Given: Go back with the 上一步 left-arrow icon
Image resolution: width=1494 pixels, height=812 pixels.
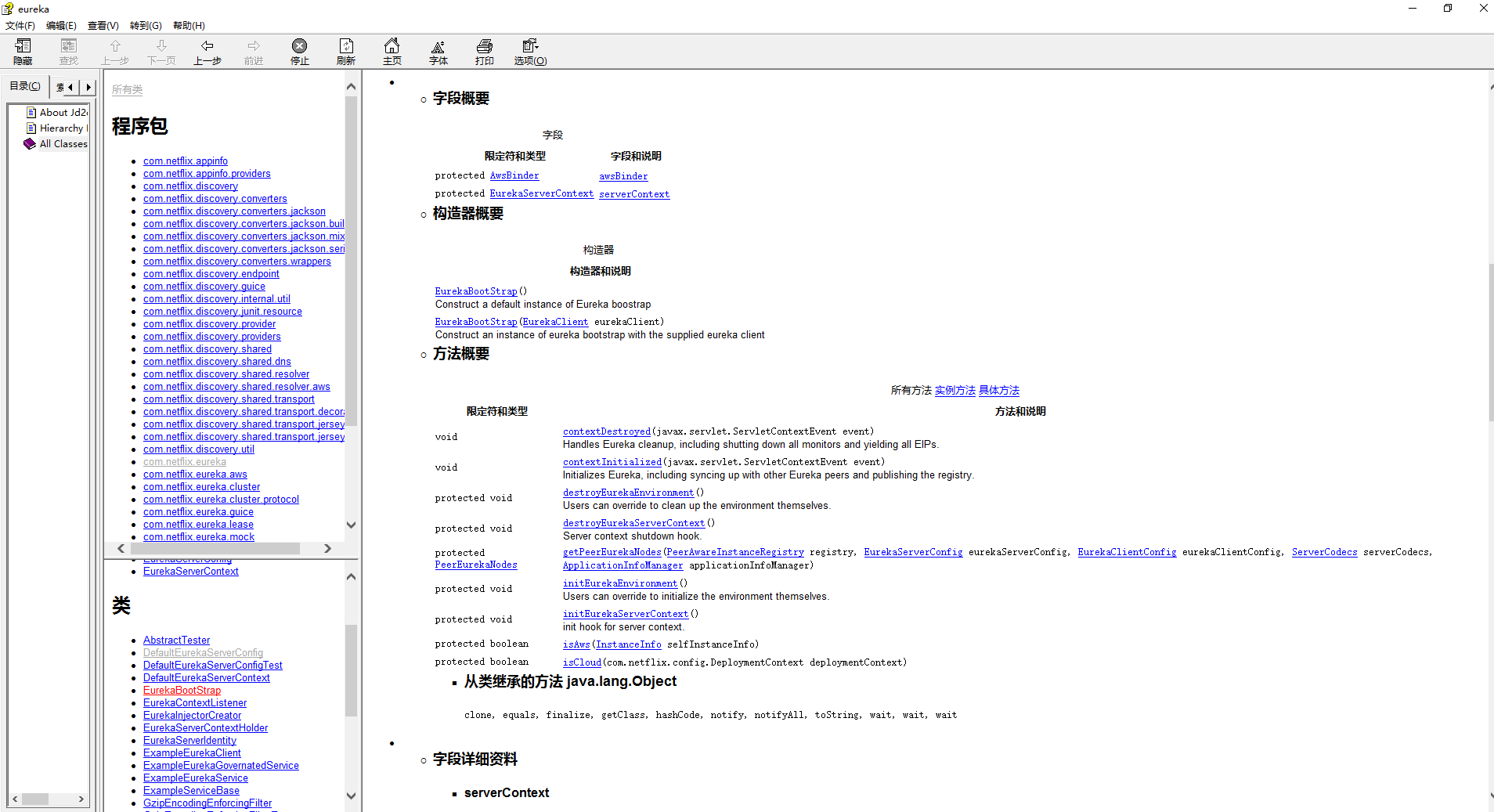Looking at the screenshot, I should coord(207,46).
